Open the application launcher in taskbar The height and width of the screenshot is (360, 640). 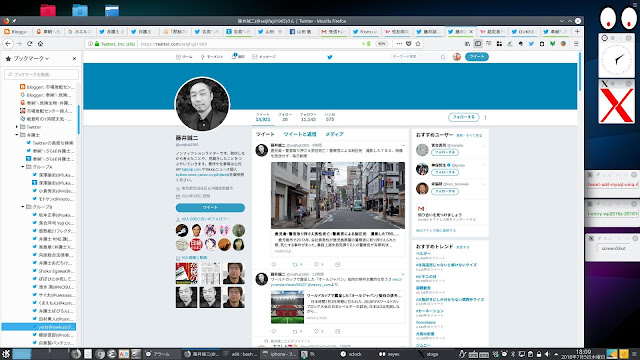click(x=6, y=354)
